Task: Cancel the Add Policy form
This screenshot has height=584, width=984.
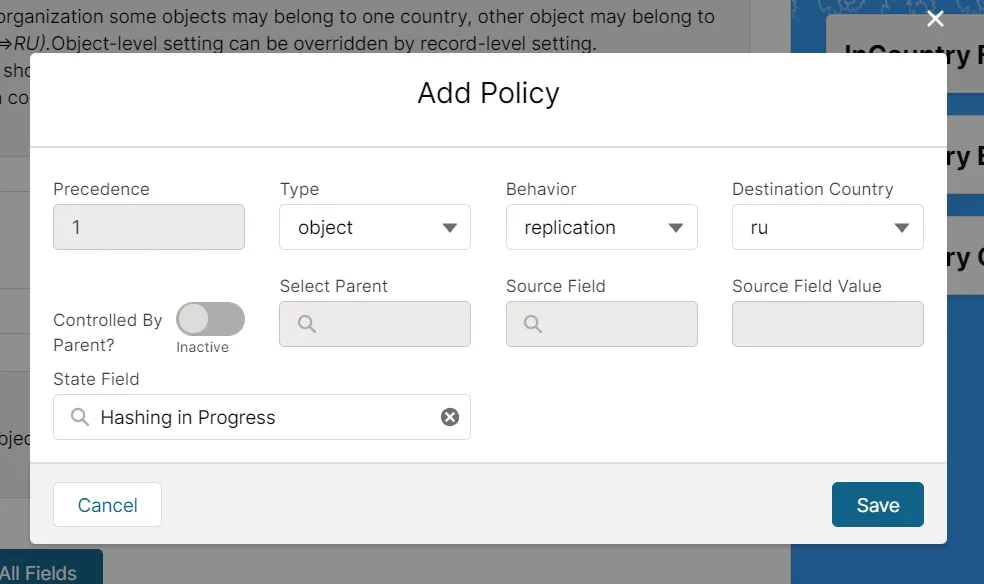Action: pyautogui.click(x=107, y=504)
